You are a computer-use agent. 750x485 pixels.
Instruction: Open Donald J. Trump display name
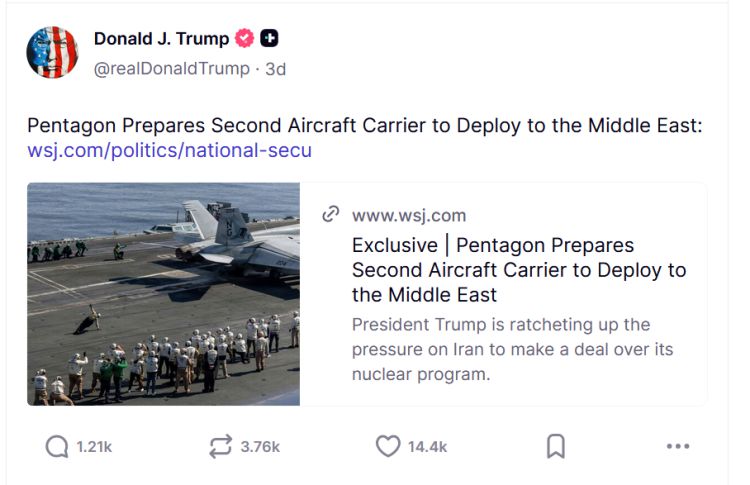click(x=161, y=39)
